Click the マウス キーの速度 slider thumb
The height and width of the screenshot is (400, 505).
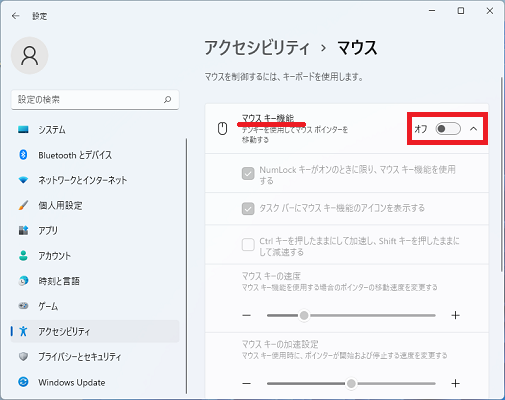coord(304,315)
